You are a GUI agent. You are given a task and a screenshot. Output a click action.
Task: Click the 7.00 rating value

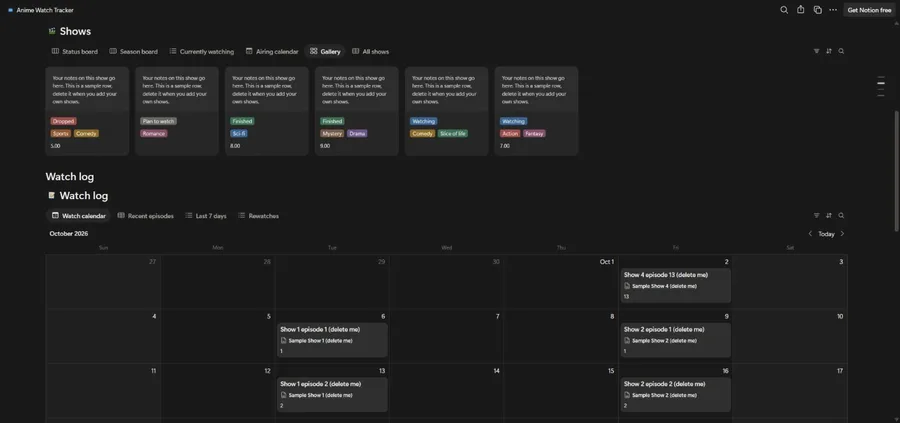click(x=505, y=146)
